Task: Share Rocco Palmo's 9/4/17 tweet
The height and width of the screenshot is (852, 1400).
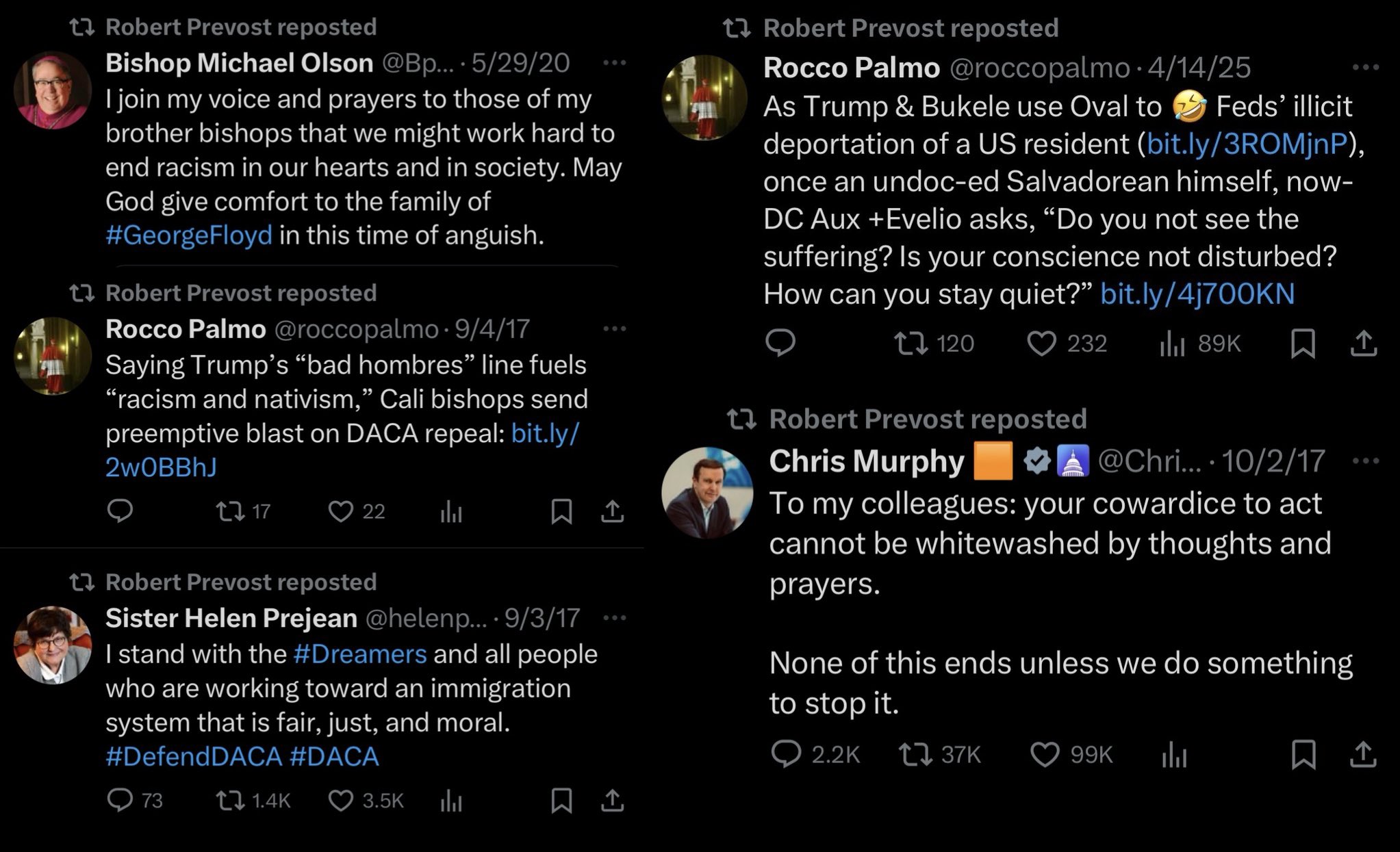Action: click(x=612, y=511)
